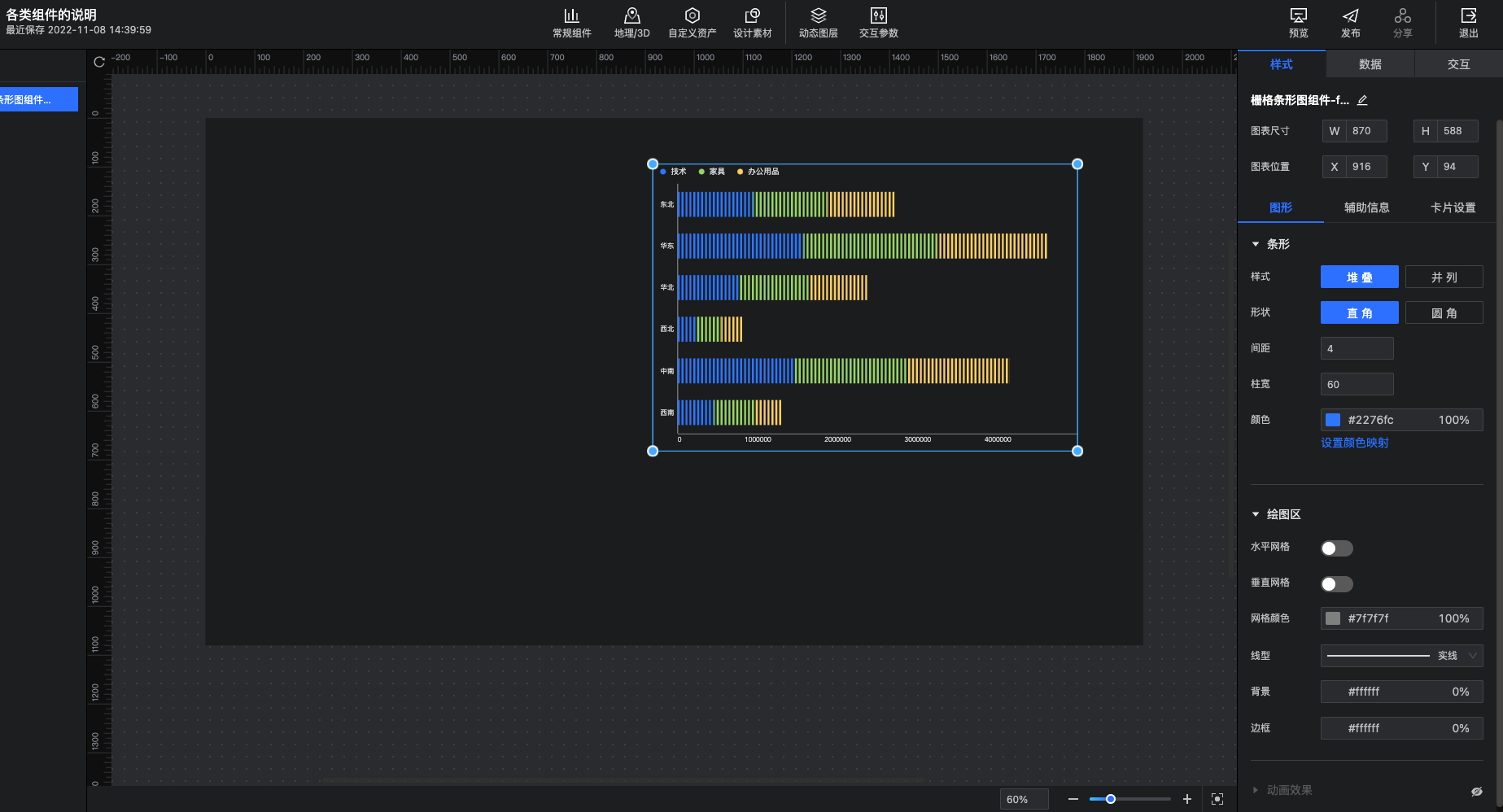Screen dimensions: 1503x812
Task: Click the 60% zoom percentage field
Action: [1024, 799]
